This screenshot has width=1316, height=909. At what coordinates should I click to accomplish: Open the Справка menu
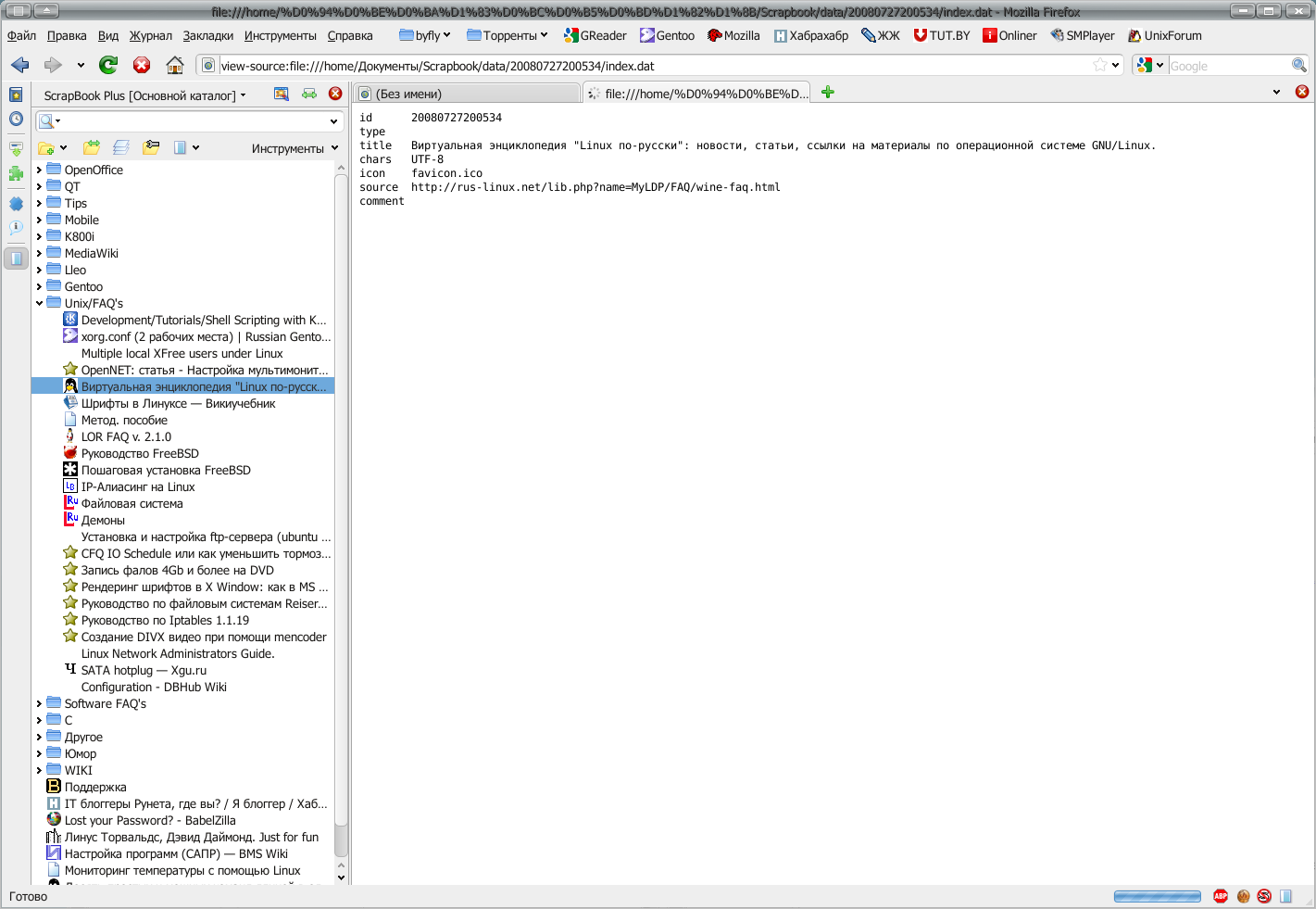350,35
